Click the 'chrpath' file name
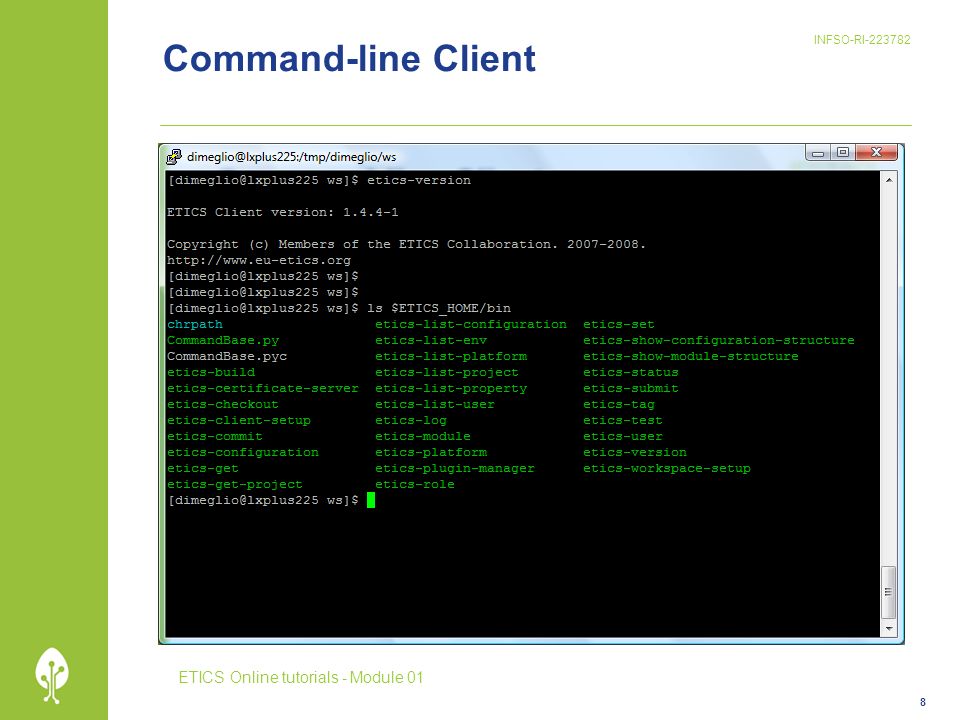Image resolution: width=960 pixels, height=720 pixels. coord(195,324)
